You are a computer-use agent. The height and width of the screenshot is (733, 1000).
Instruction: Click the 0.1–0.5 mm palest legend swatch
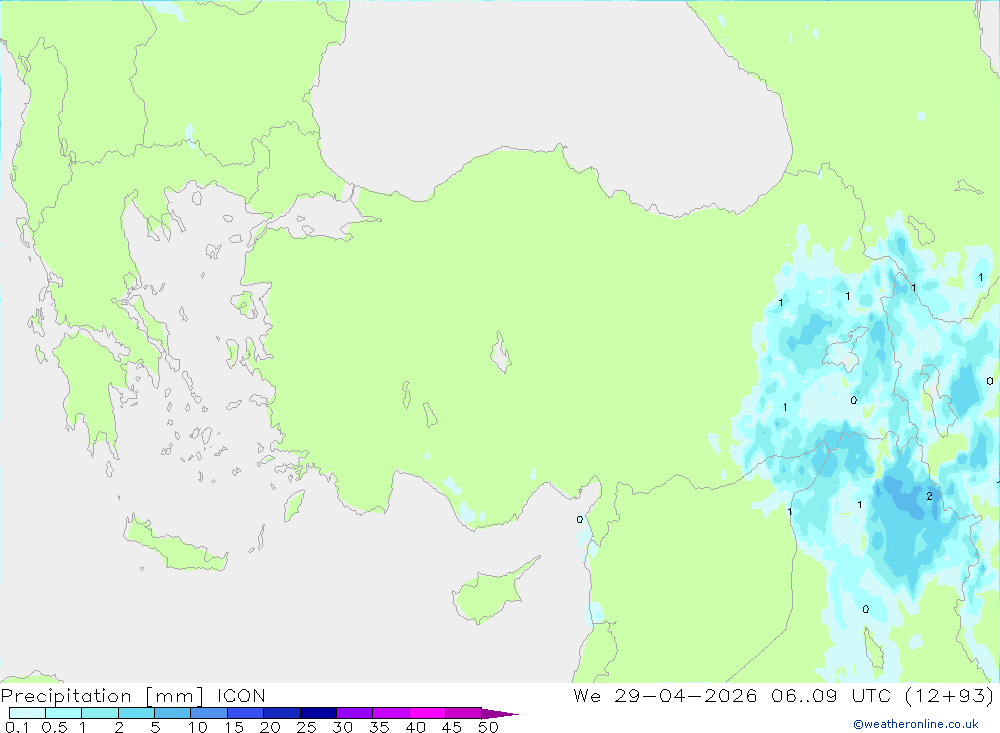[x=27, y=713]
